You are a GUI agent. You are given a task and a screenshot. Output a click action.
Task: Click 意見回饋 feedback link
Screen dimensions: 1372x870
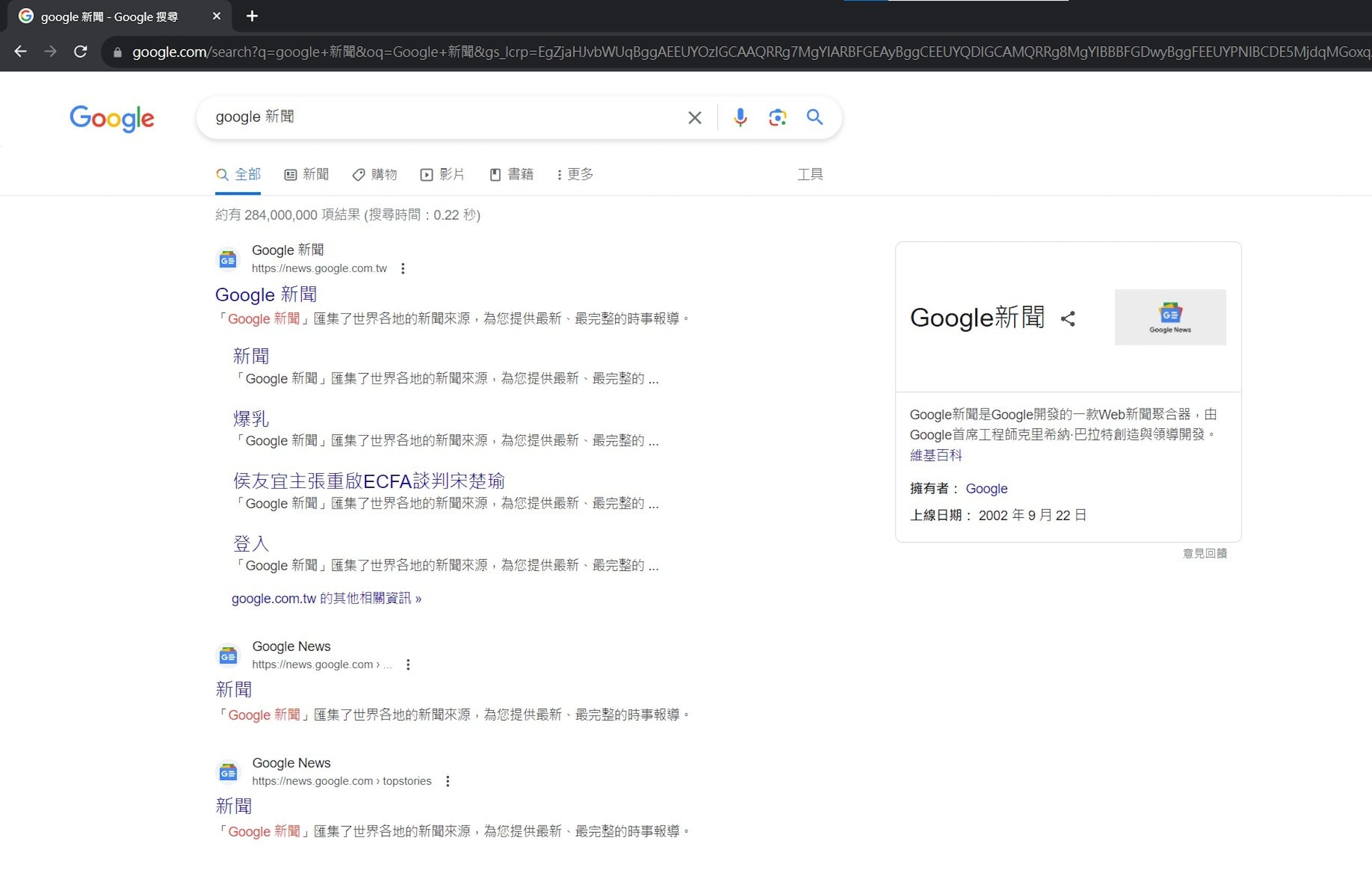pyautogui.click(x=1205, y=553)
